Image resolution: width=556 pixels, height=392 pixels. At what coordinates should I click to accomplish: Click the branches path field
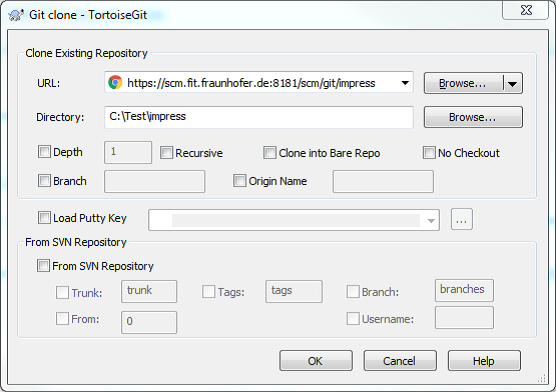pyautogui.click(x=464, y=291)
